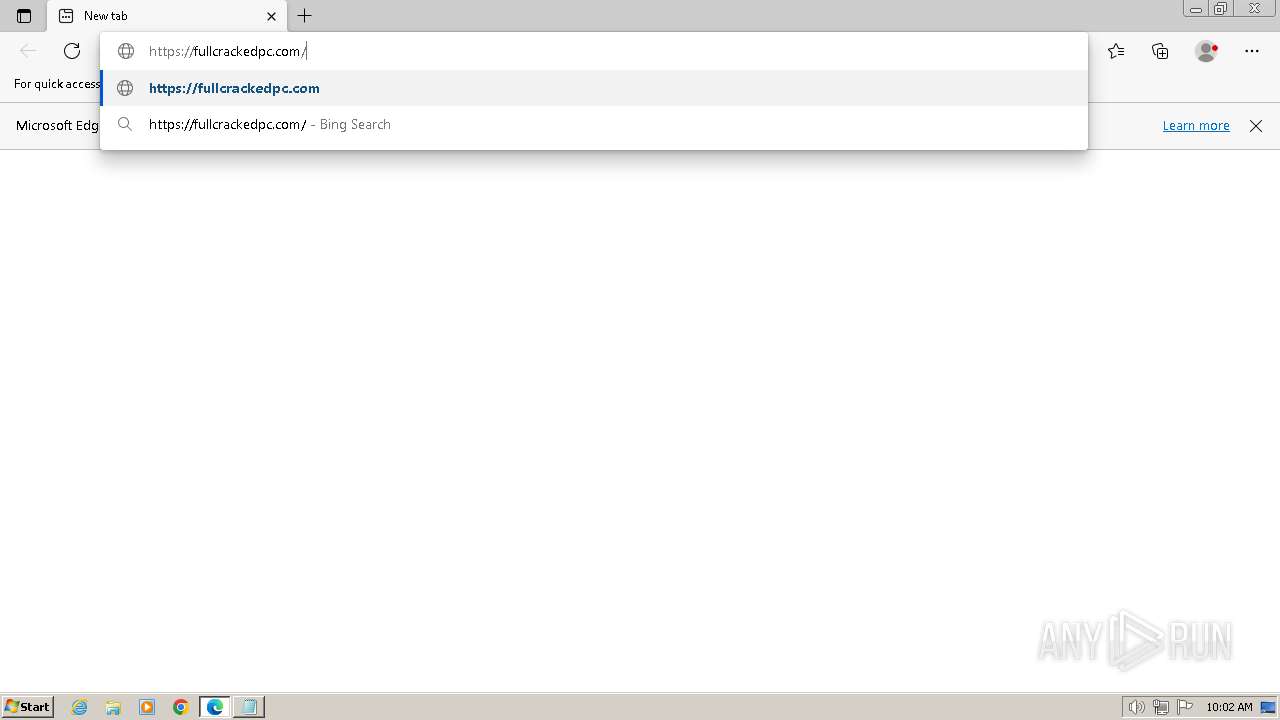
Task: Launch Internet Explorer from taskbar
Action: click(x=80, y=707)
